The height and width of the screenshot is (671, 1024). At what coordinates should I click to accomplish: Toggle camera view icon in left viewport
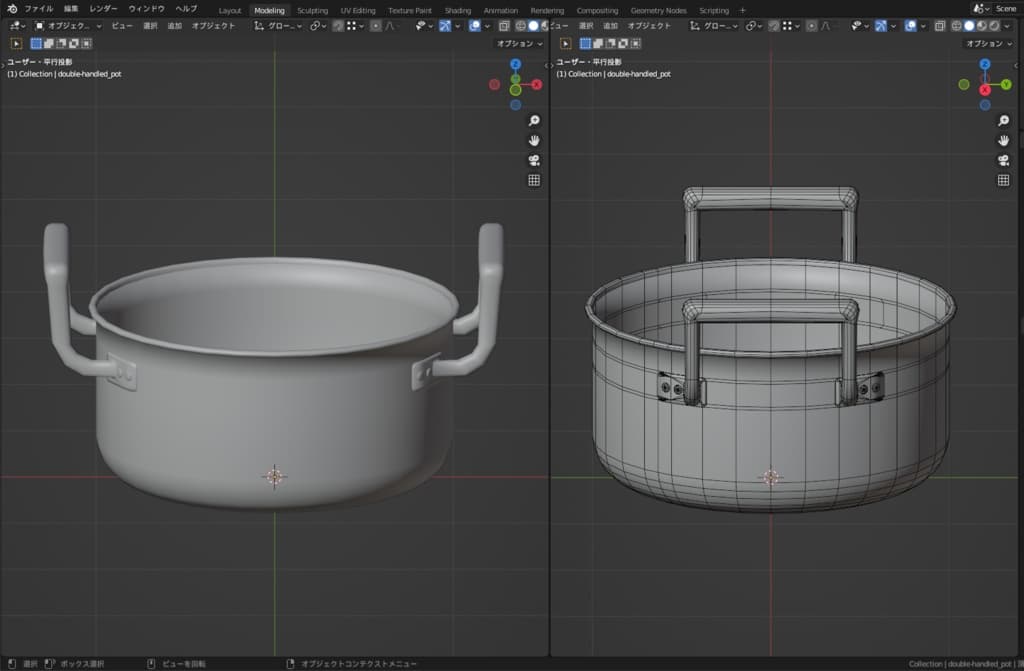click(534, 160)
